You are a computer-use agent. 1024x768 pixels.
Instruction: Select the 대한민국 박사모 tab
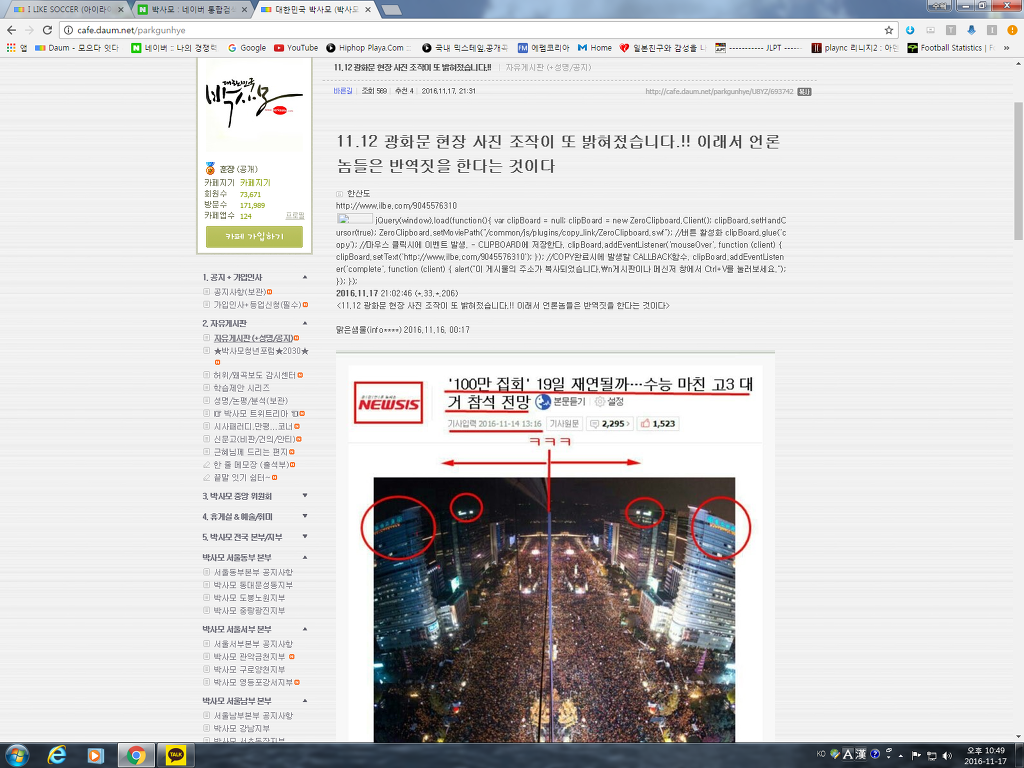[317, 10]
